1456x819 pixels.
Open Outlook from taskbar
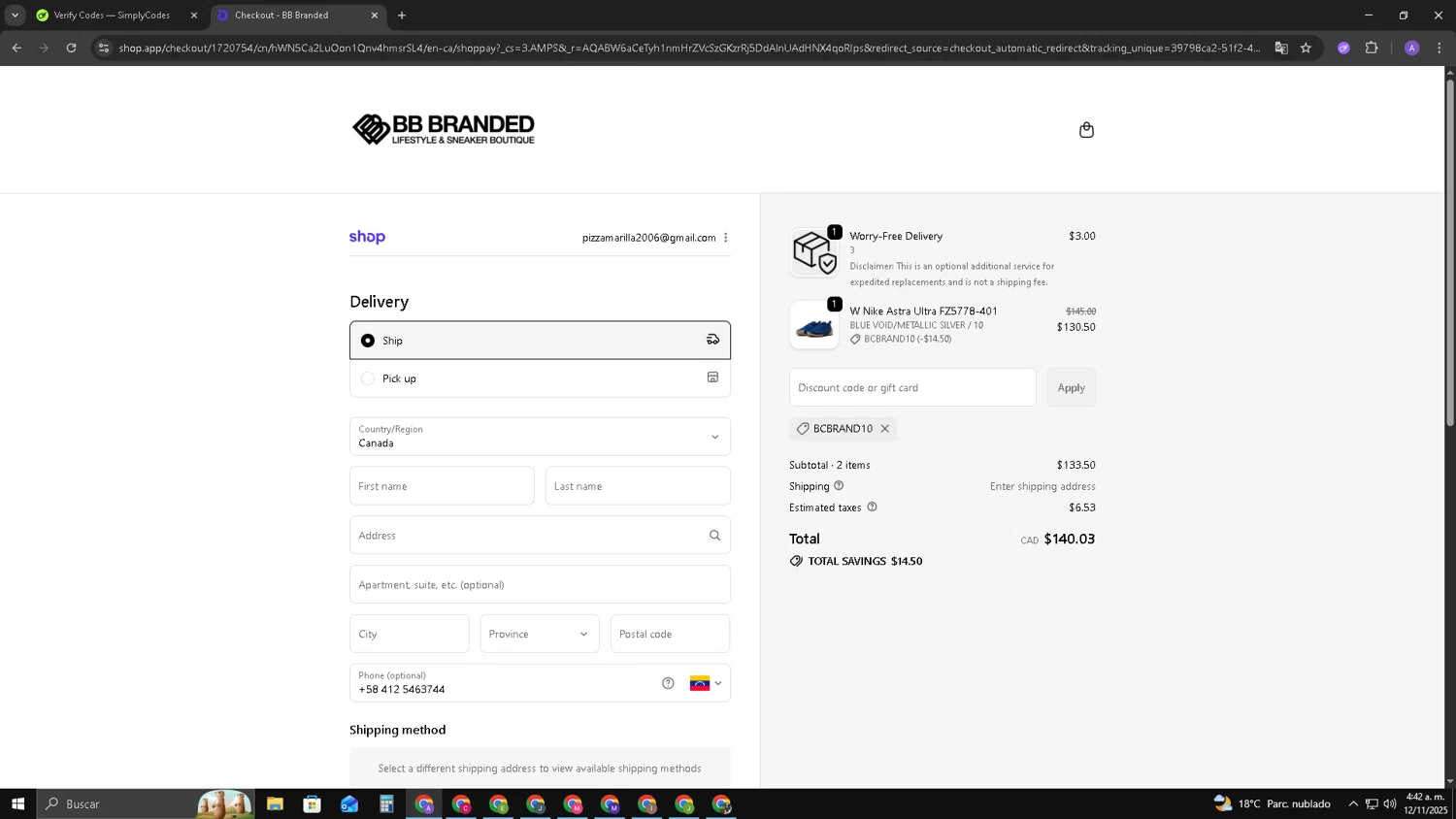(349, 803)
